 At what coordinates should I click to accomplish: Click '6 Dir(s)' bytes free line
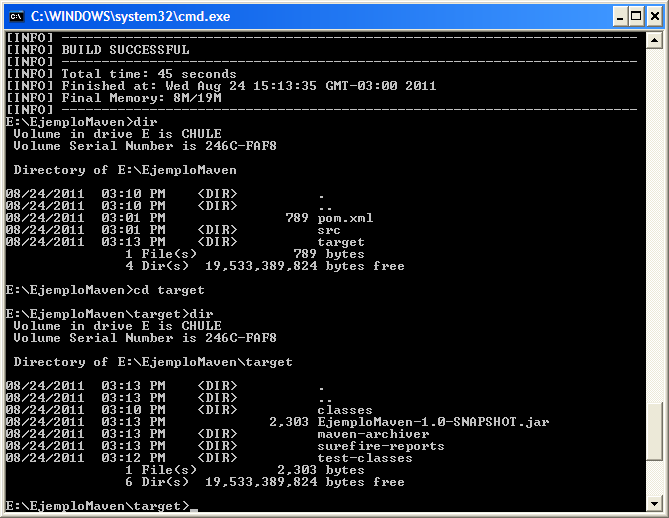[265, 482]
